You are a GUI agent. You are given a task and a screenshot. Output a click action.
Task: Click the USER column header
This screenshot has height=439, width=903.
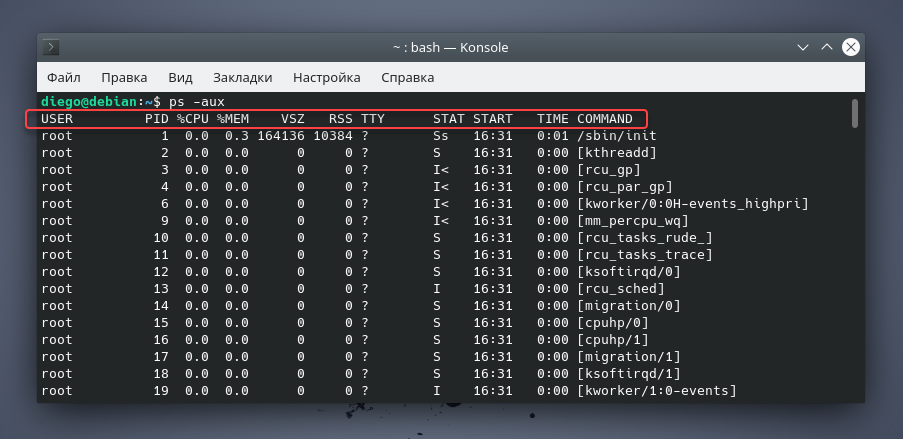57,119
